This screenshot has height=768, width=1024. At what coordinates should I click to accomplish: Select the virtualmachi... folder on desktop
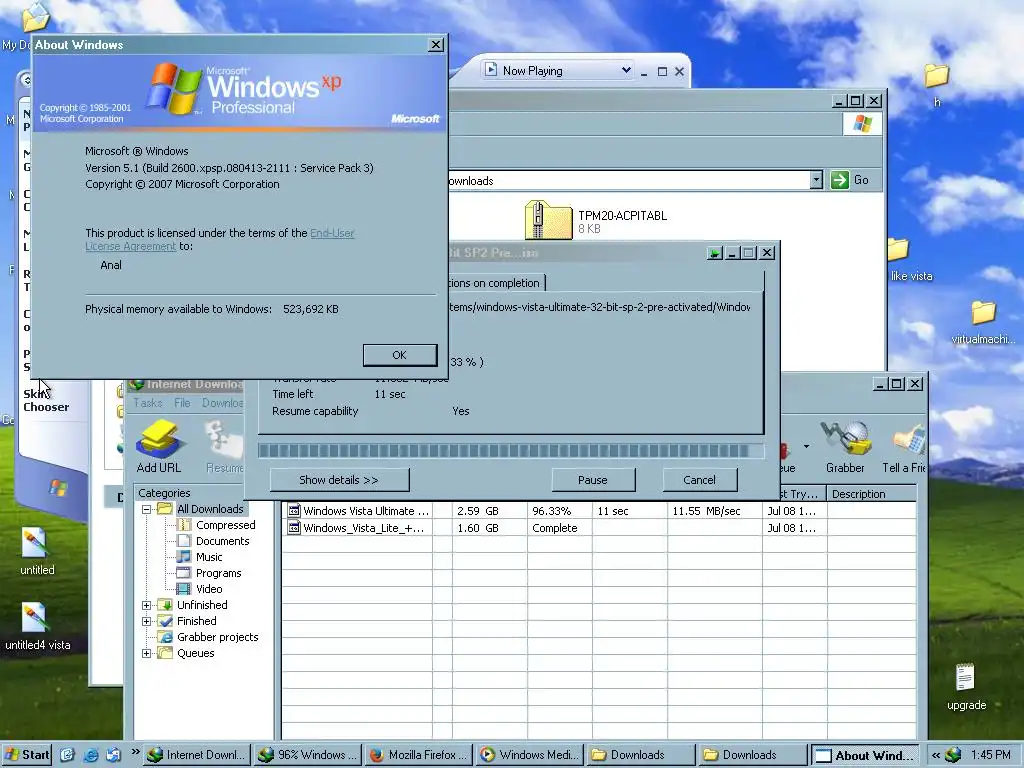point(983,313)
